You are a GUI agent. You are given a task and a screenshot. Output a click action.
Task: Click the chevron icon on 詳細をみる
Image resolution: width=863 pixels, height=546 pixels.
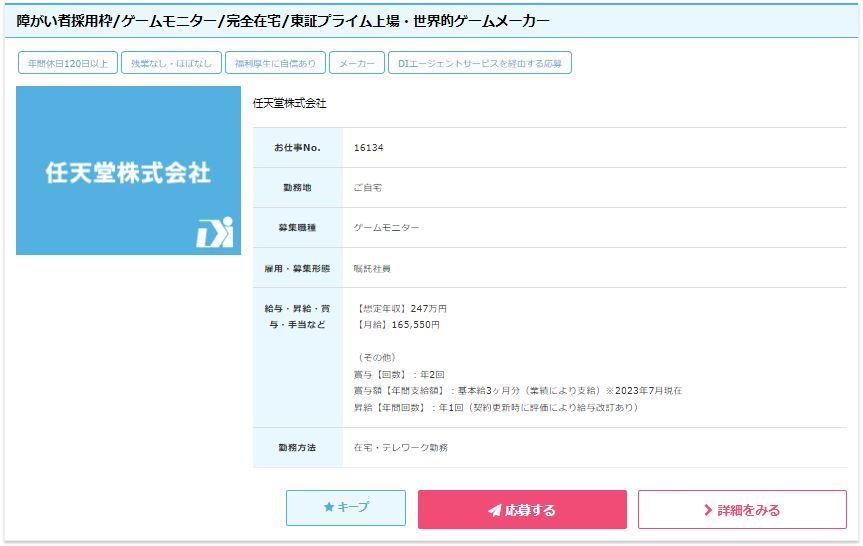(x=708, y=510)
